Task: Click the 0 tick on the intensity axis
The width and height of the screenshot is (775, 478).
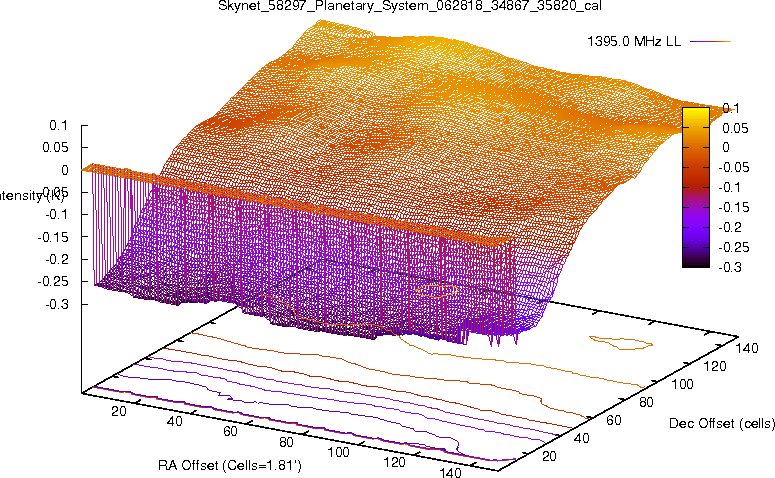Action: (64, 170)
